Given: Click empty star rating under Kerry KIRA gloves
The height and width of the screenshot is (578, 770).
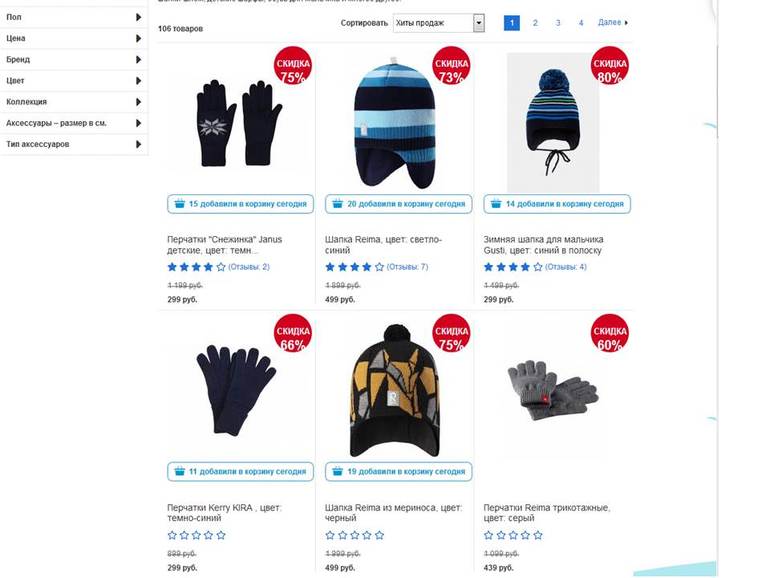Looking at the screenshot, I should click(x=196, y=535).
